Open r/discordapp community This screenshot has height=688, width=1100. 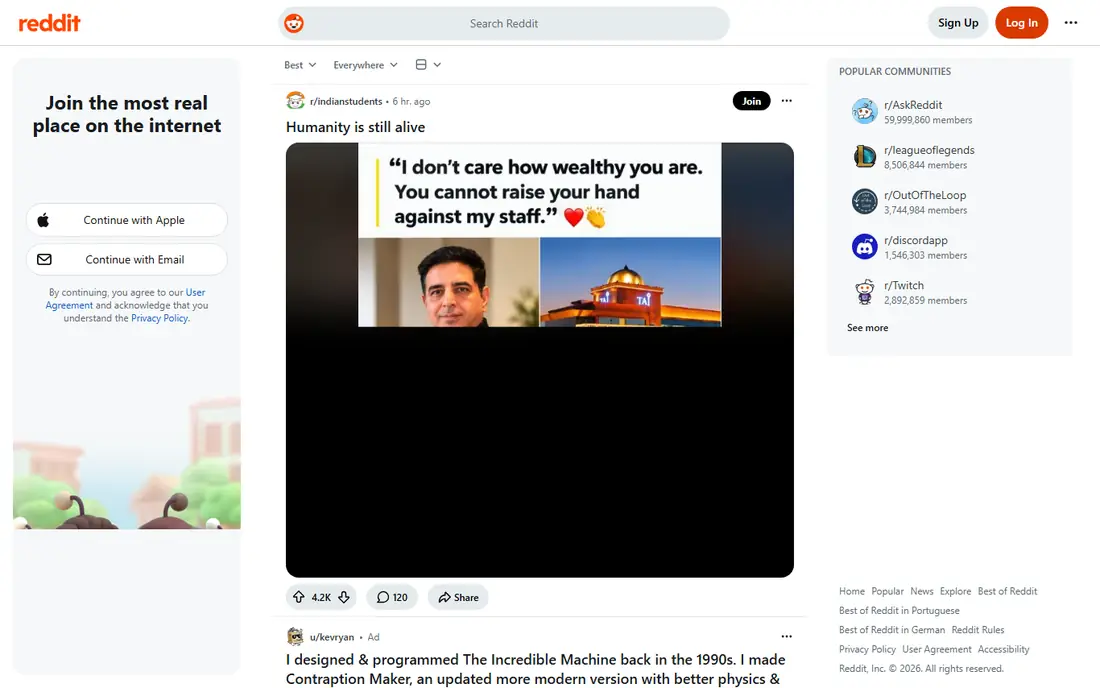915,240
